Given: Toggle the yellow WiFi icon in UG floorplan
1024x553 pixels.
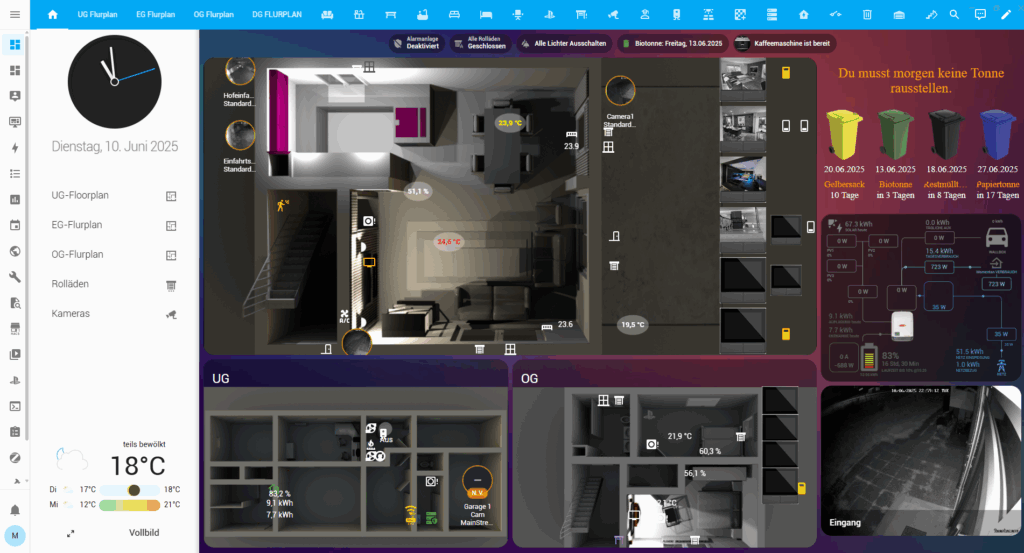Looking at the screenshot, I should (411, 514).
